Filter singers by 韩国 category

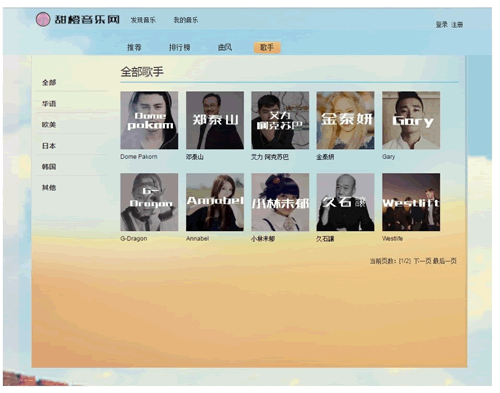pos(49,167)
